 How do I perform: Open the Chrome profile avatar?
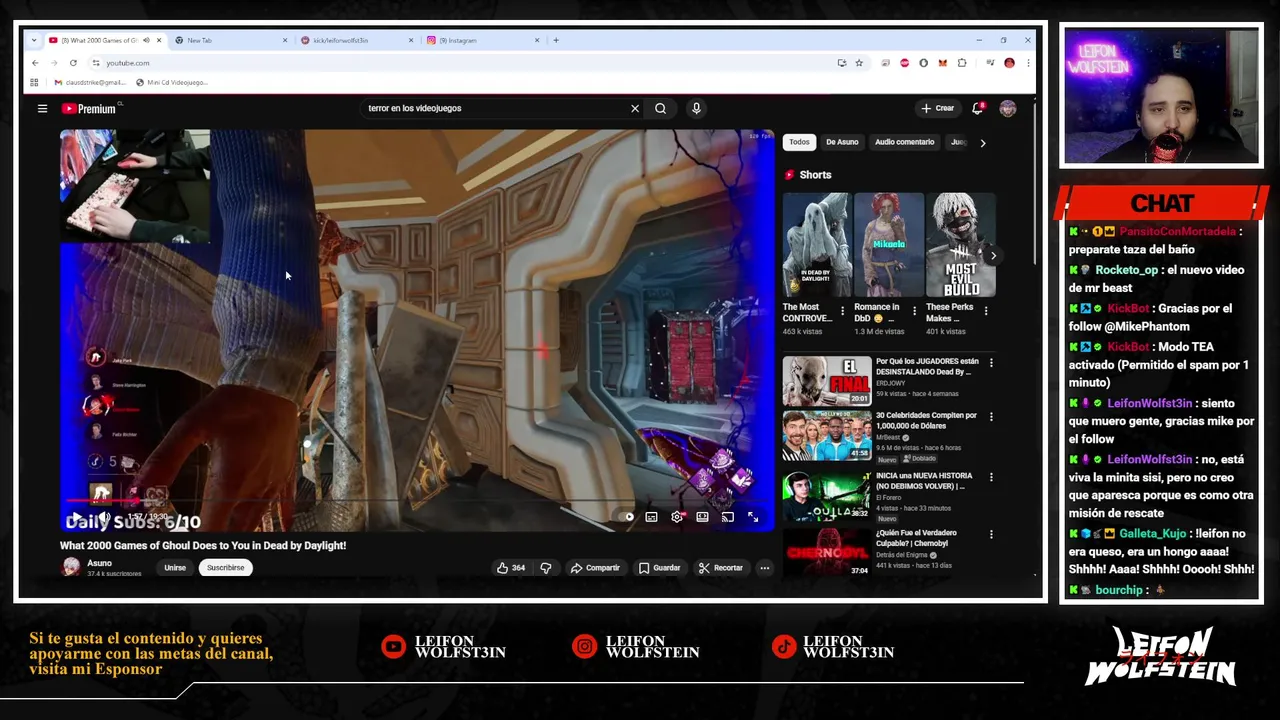tap(1009, 63)
